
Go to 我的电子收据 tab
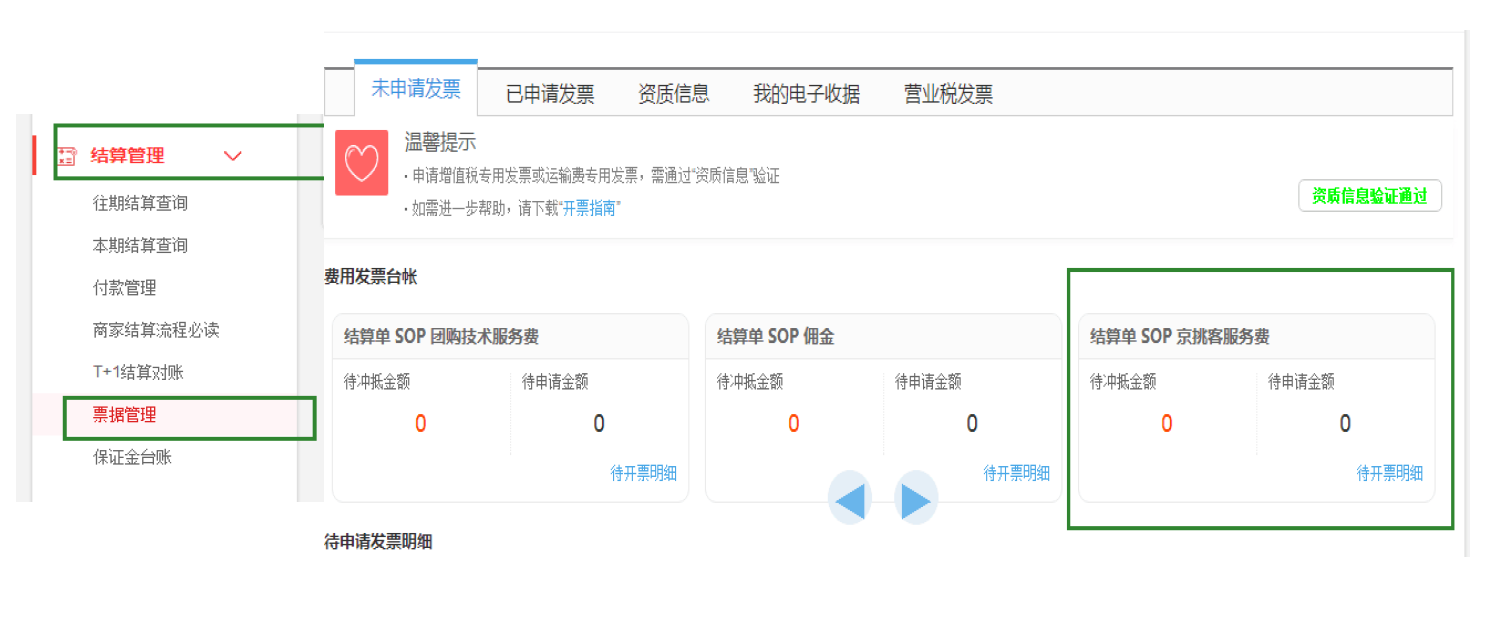pos(806,94)
